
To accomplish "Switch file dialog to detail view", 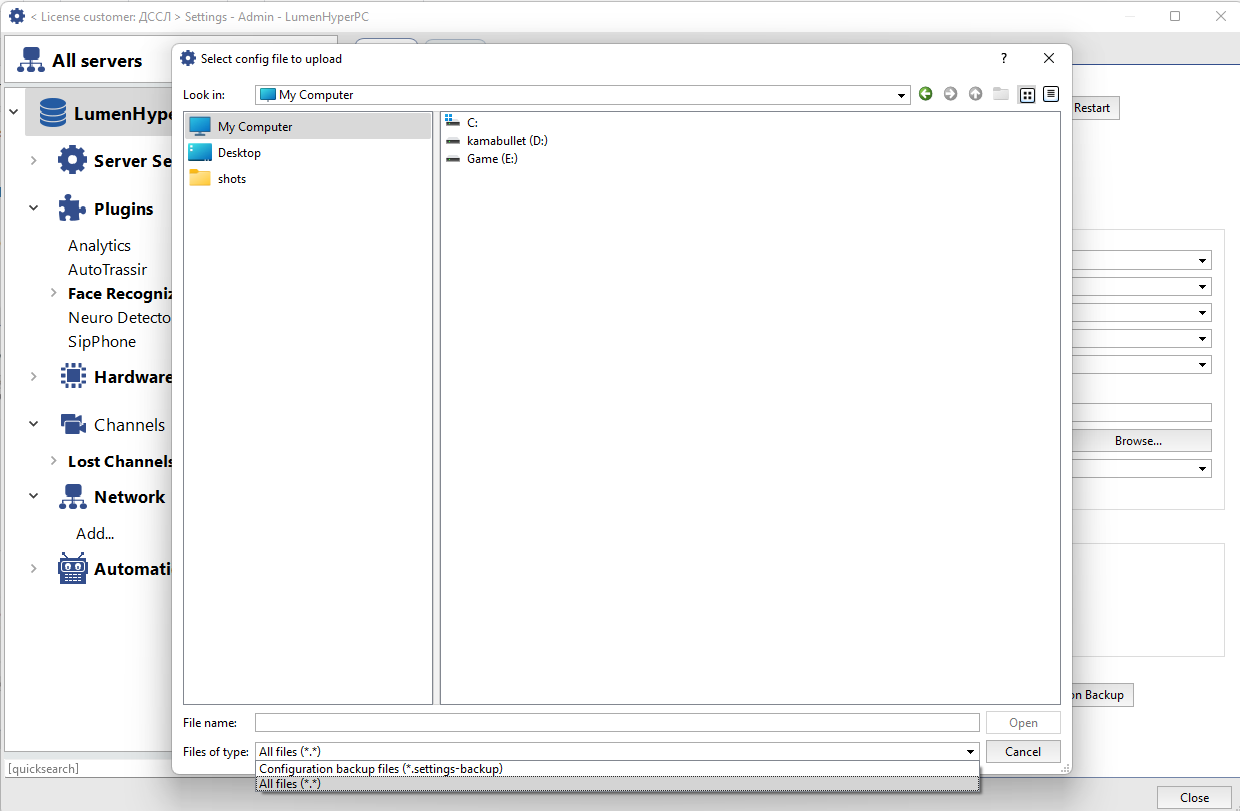I will 1050,94.
